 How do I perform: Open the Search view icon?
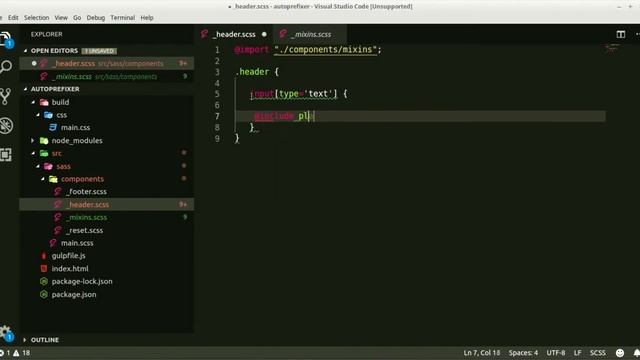(x=6, y=67)
